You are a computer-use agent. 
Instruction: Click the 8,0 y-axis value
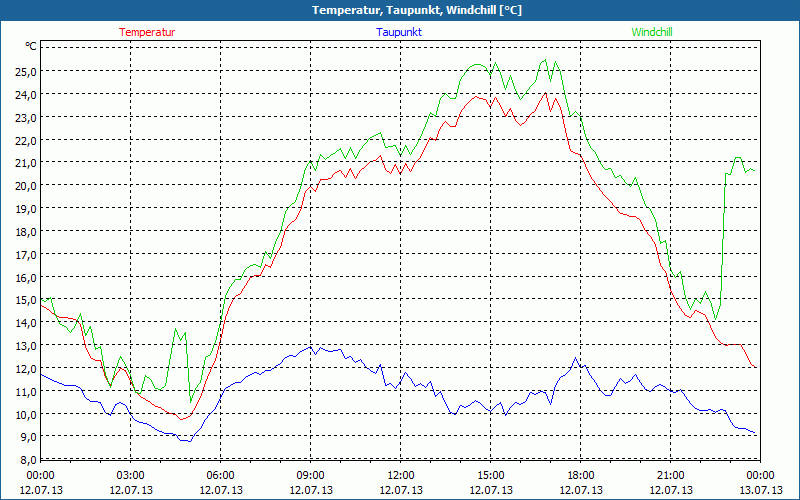[x=28, y=460]
